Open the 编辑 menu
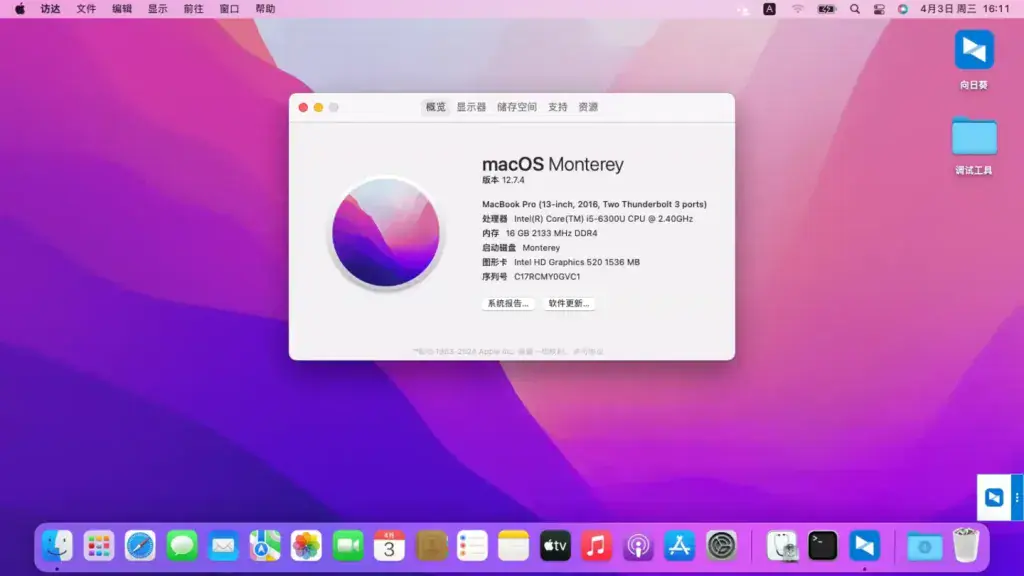 click(122, 9)
